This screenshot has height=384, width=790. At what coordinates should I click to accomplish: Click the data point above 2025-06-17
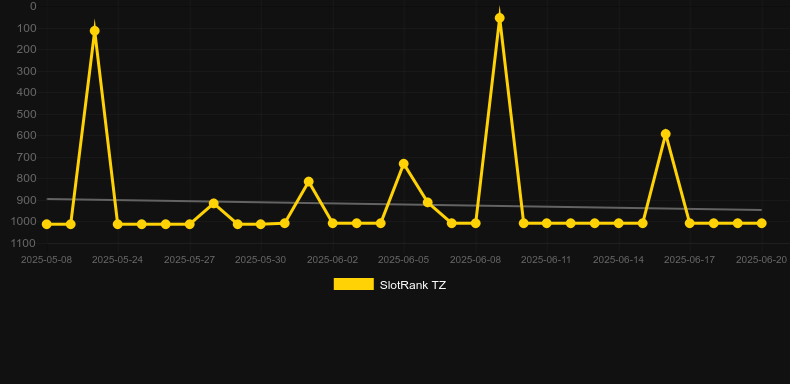690,223
